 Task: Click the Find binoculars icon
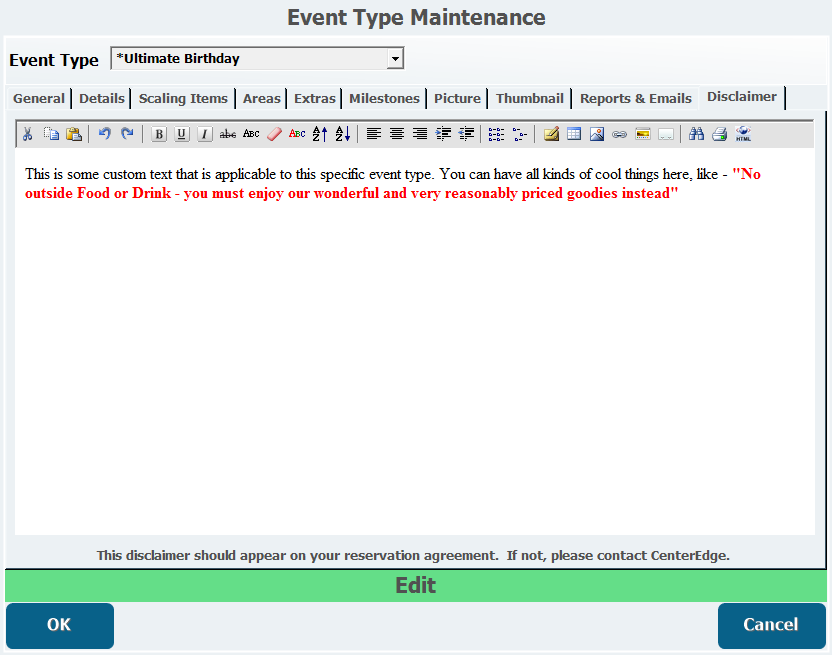point(697,134)
